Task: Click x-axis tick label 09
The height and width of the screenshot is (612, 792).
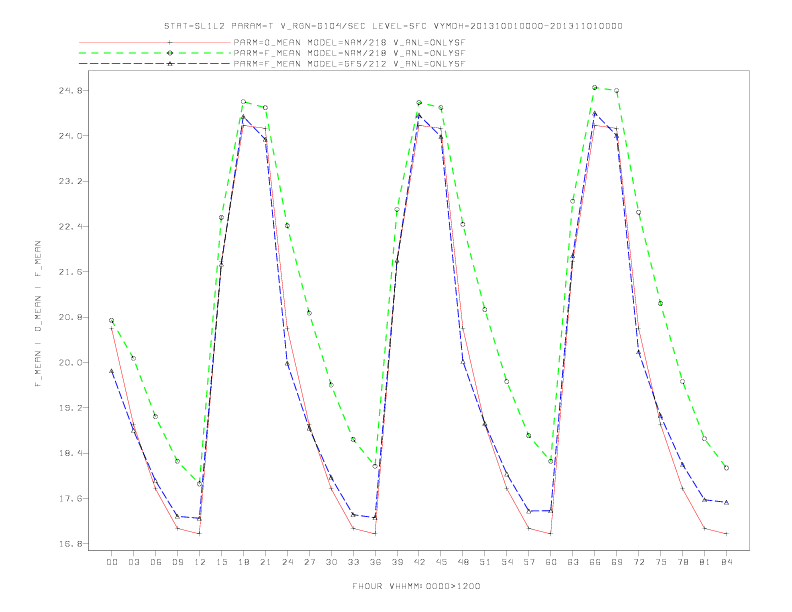Action: tap(177, 562)
